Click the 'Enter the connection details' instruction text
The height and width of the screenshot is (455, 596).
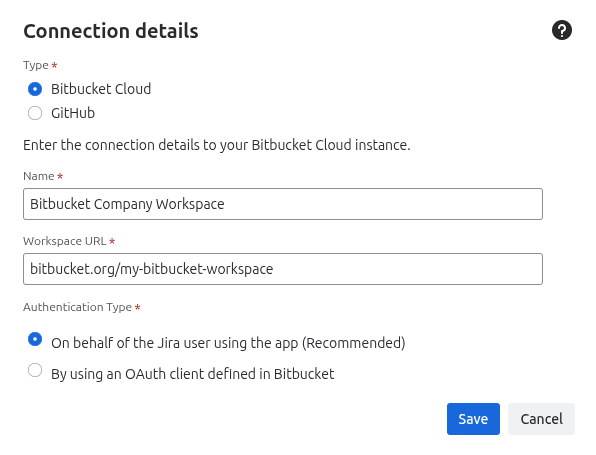click(217, 145)
